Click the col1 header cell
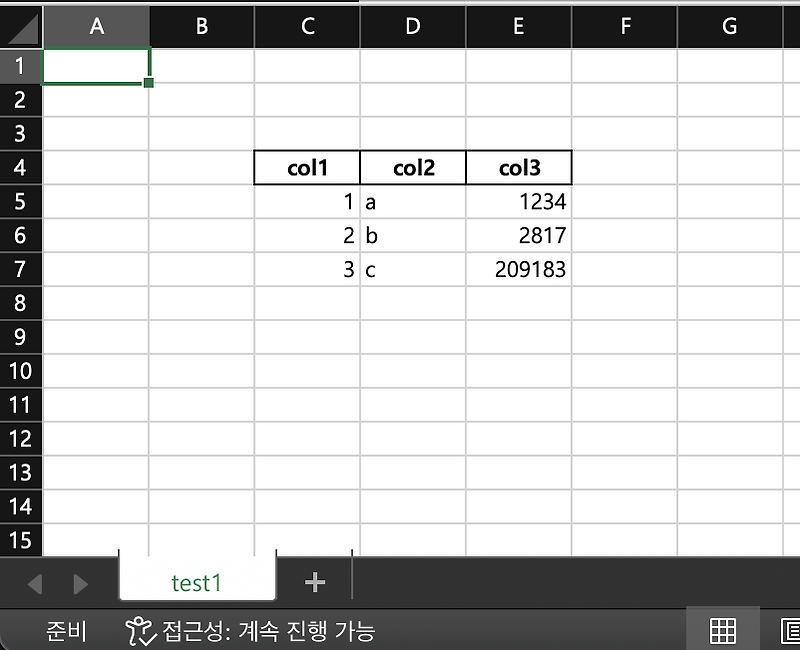 coord(307,167)
